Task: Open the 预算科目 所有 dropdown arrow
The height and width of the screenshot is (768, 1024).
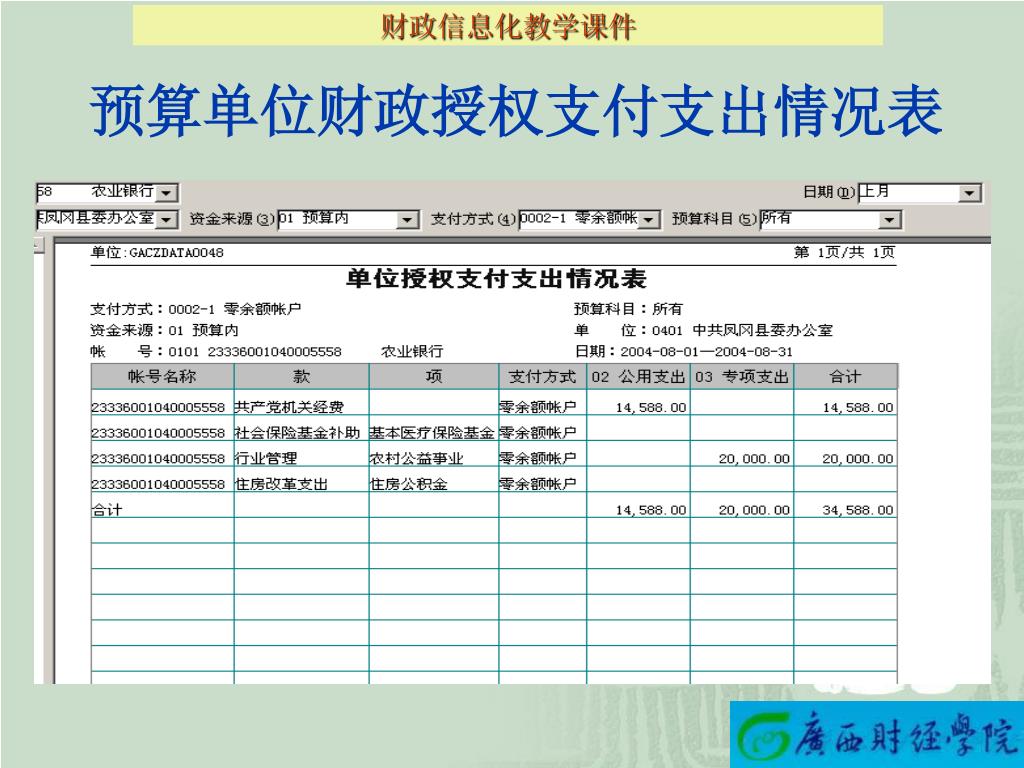Action: [x=889, y=220]
